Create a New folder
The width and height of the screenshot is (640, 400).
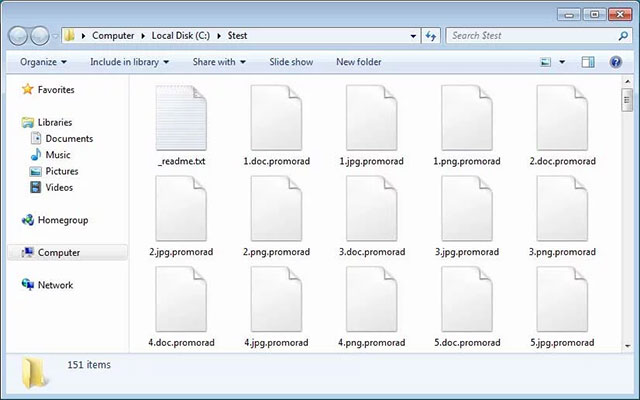359,62
